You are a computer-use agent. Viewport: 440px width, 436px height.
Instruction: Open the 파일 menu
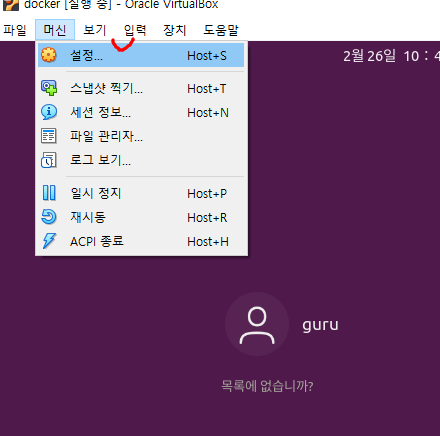(x=15, y=30)
